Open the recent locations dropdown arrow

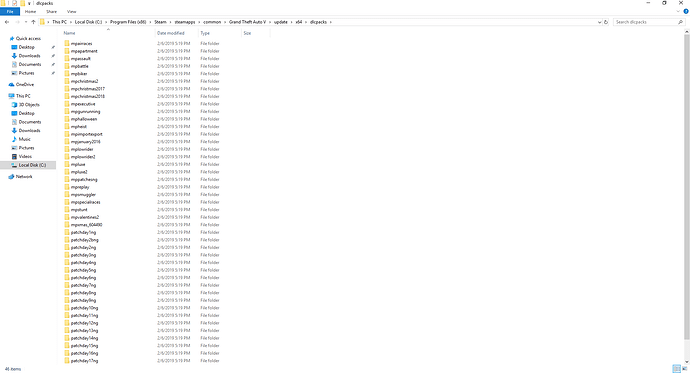[x=26, y=22]
